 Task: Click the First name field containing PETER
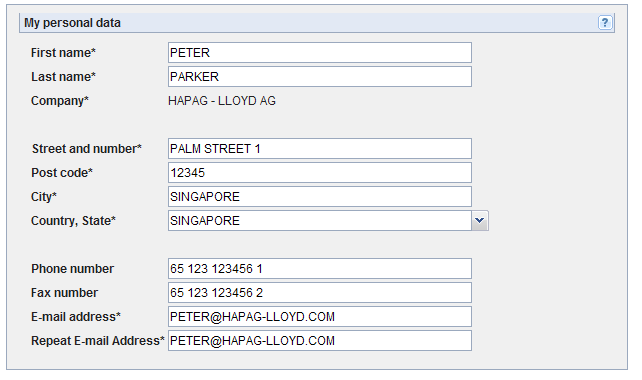320,52
